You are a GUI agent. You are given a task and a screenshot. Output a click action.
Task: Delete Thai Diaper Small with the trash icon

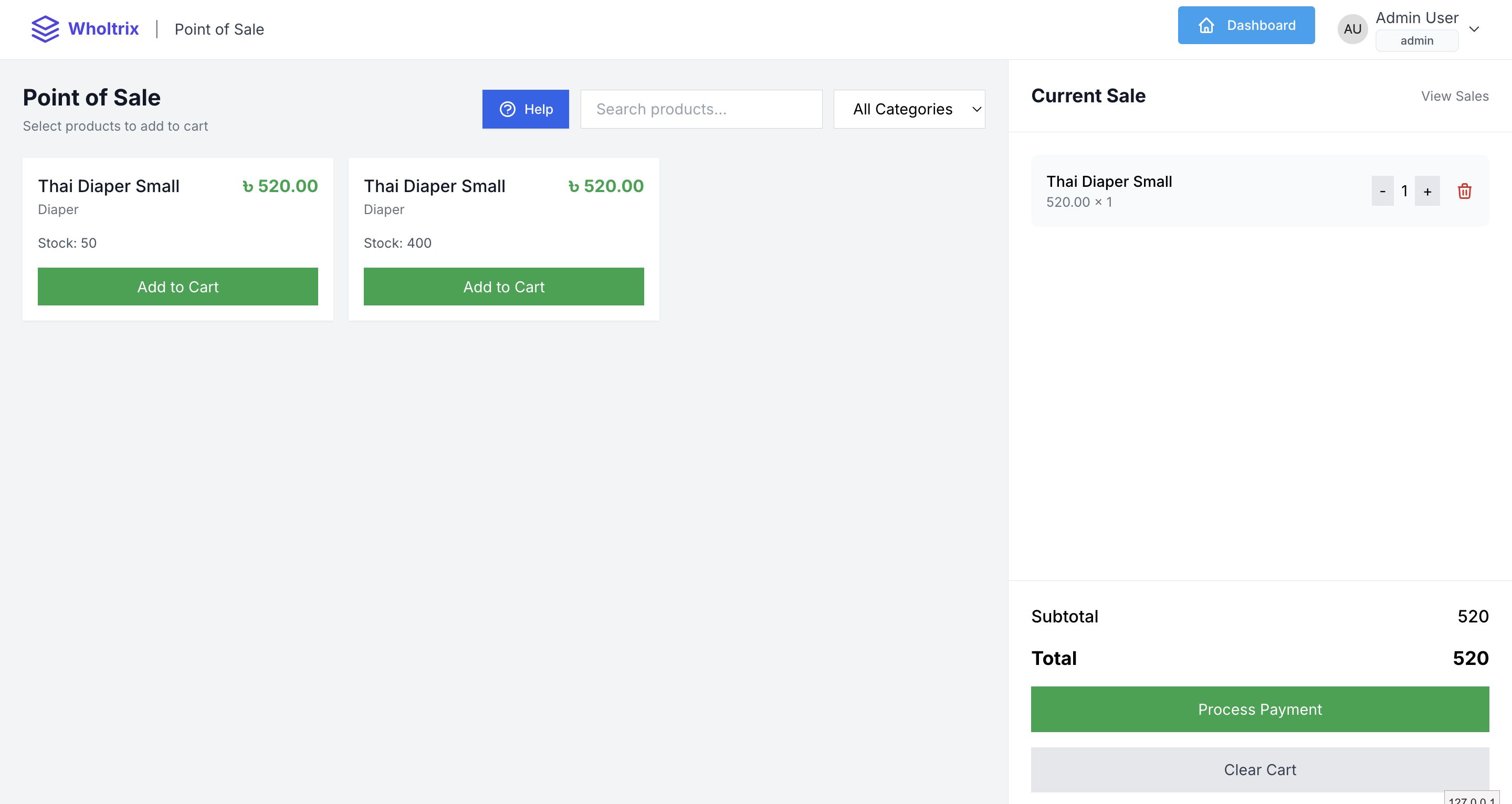(x=1464, y=192)
